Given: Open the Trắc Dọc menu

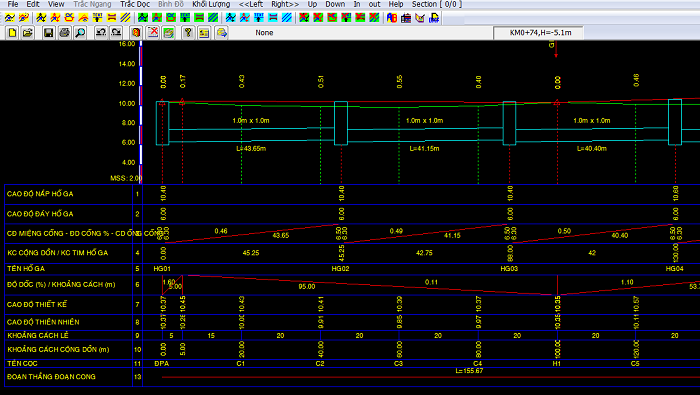Looking at the screenshot, I should pos(135,4).
